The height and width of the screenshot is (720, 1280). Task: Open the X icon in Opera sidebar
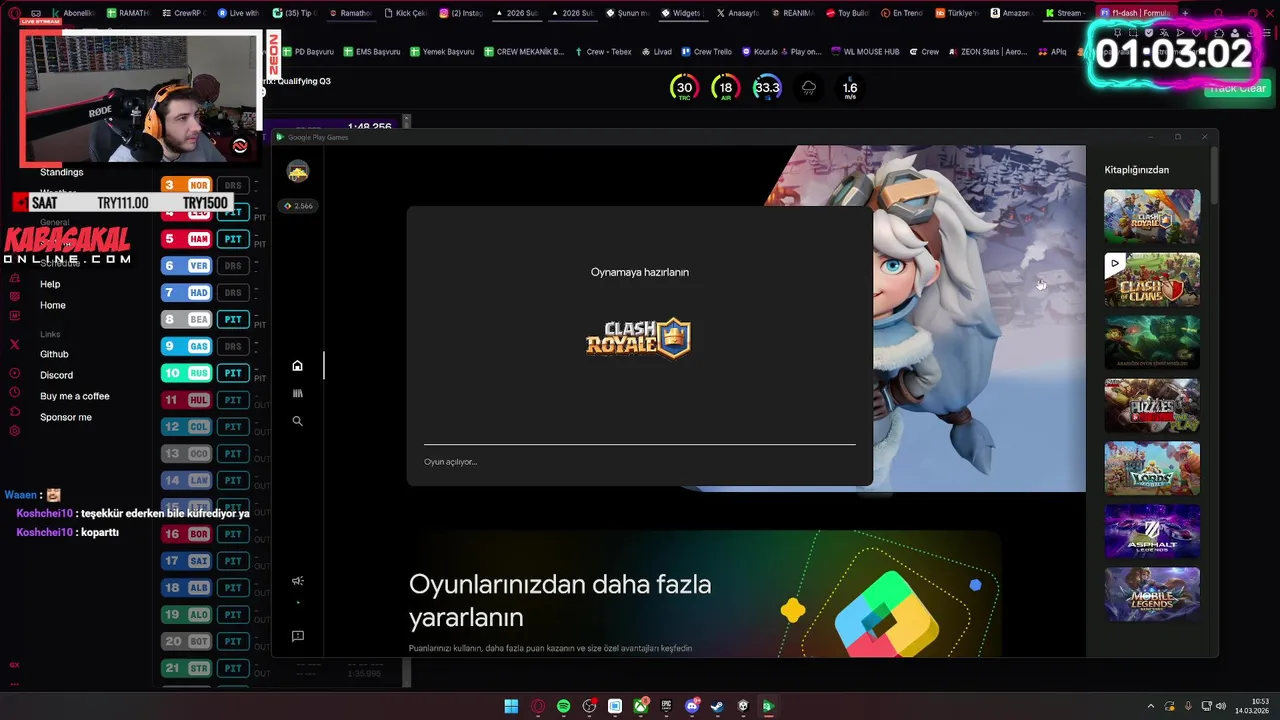14,344
